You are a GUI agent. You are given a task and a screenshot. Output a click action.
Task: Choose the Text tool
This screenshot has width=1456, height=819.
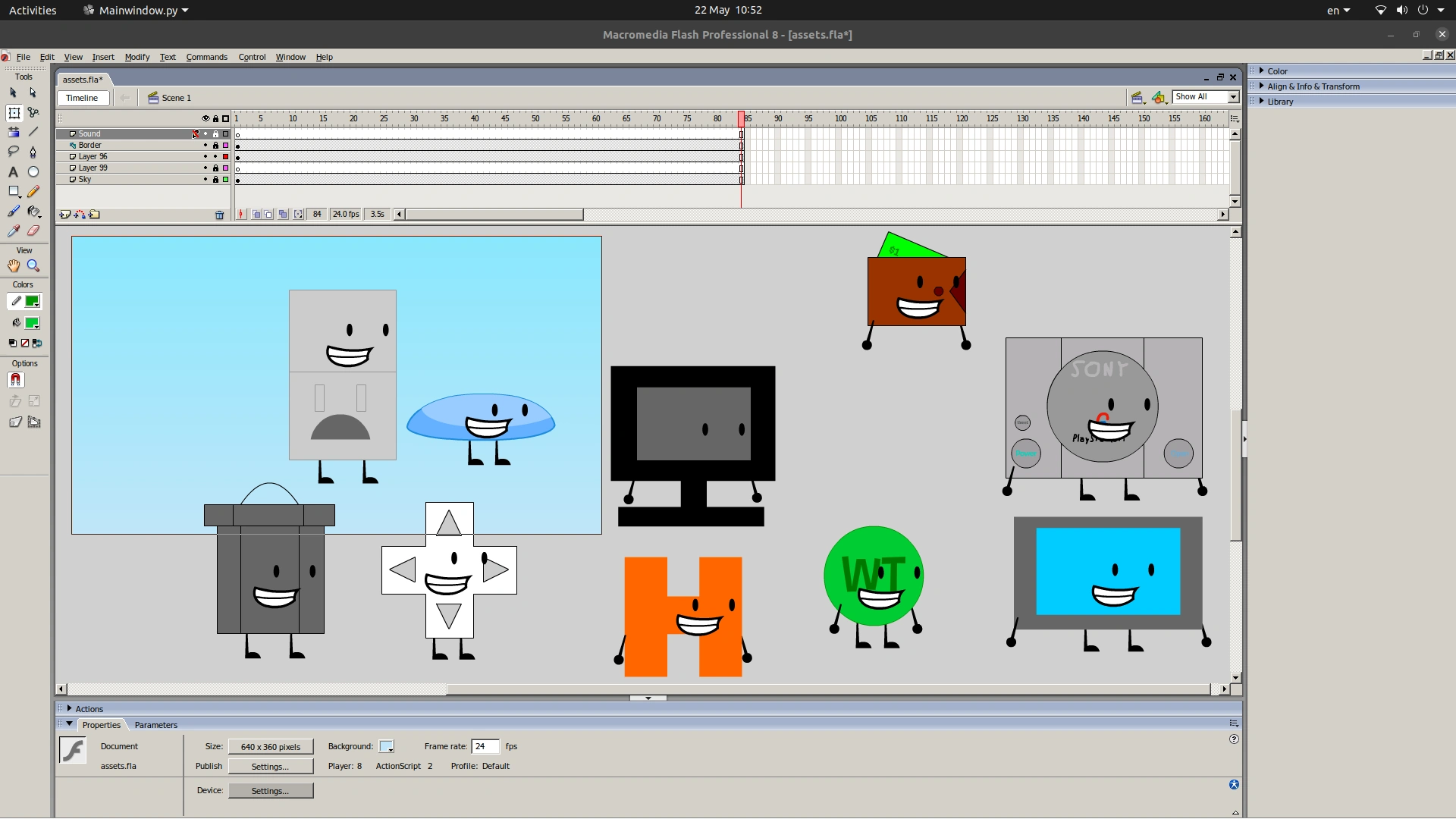tap(13, 172)
